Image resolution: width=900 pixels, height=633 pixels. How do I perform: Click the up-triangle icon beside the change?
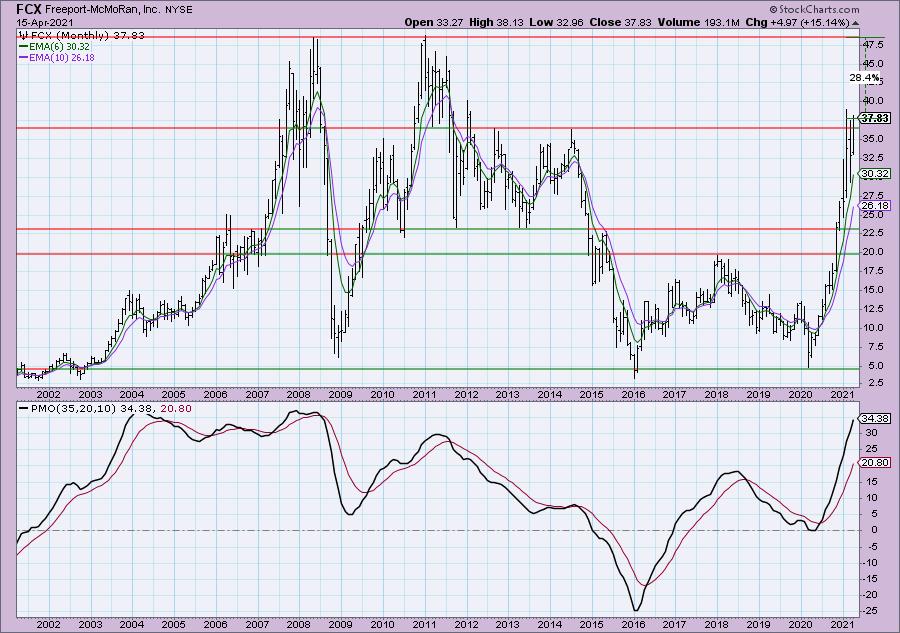pyautogui.click(x=856, y=23)
